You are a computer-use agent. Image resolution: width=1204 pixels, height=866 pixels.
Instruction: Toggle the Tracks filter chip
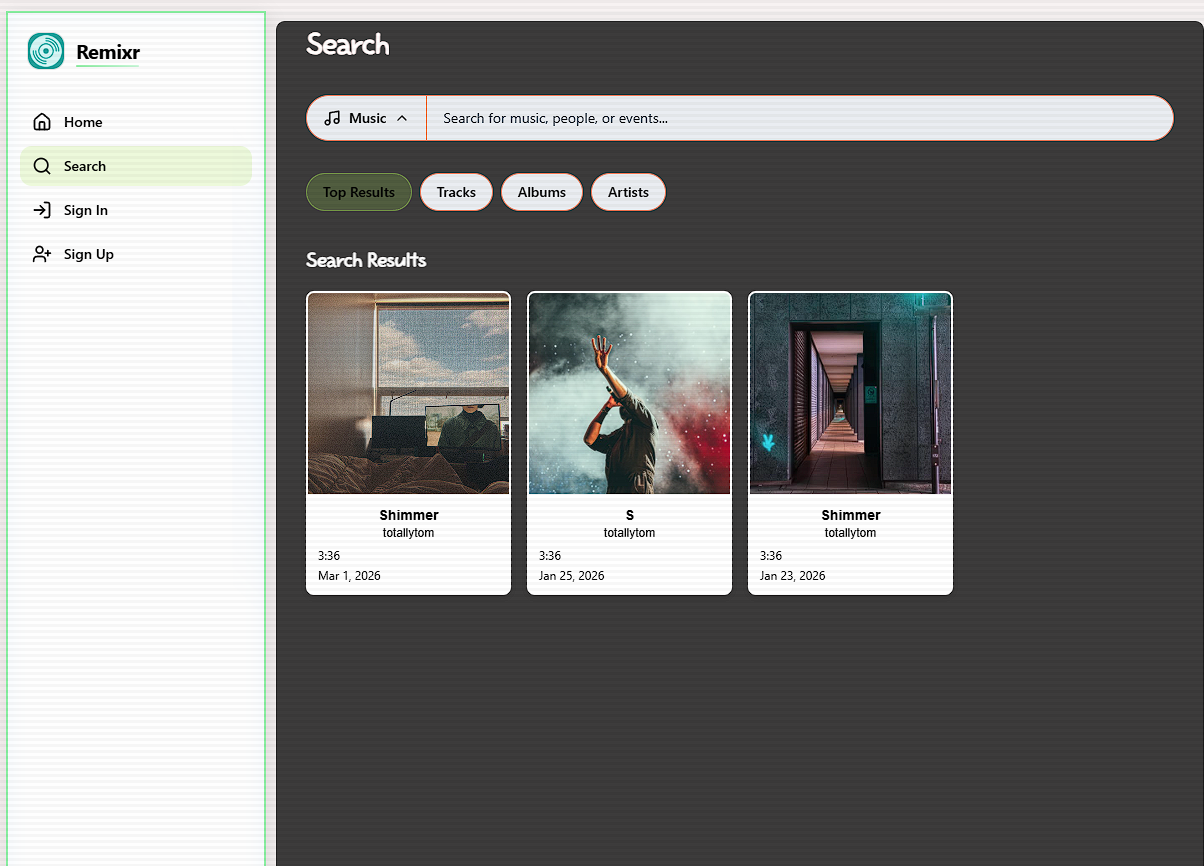click(x=456, y=191)
